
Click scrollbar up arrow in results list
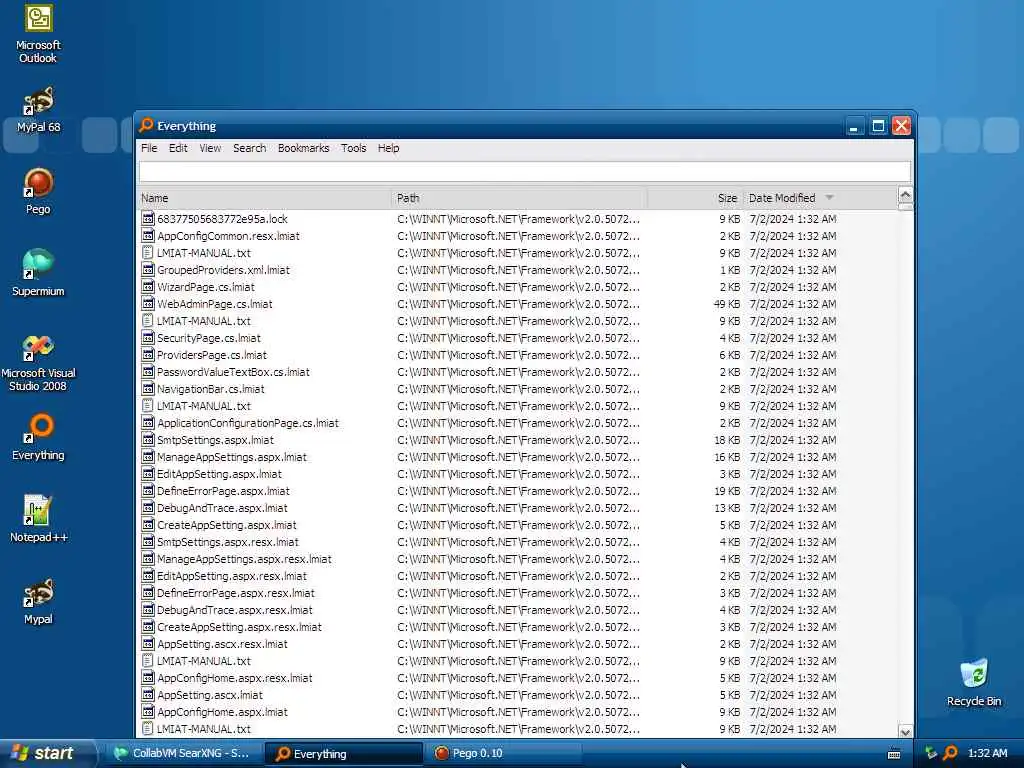(x=905, y=195)
